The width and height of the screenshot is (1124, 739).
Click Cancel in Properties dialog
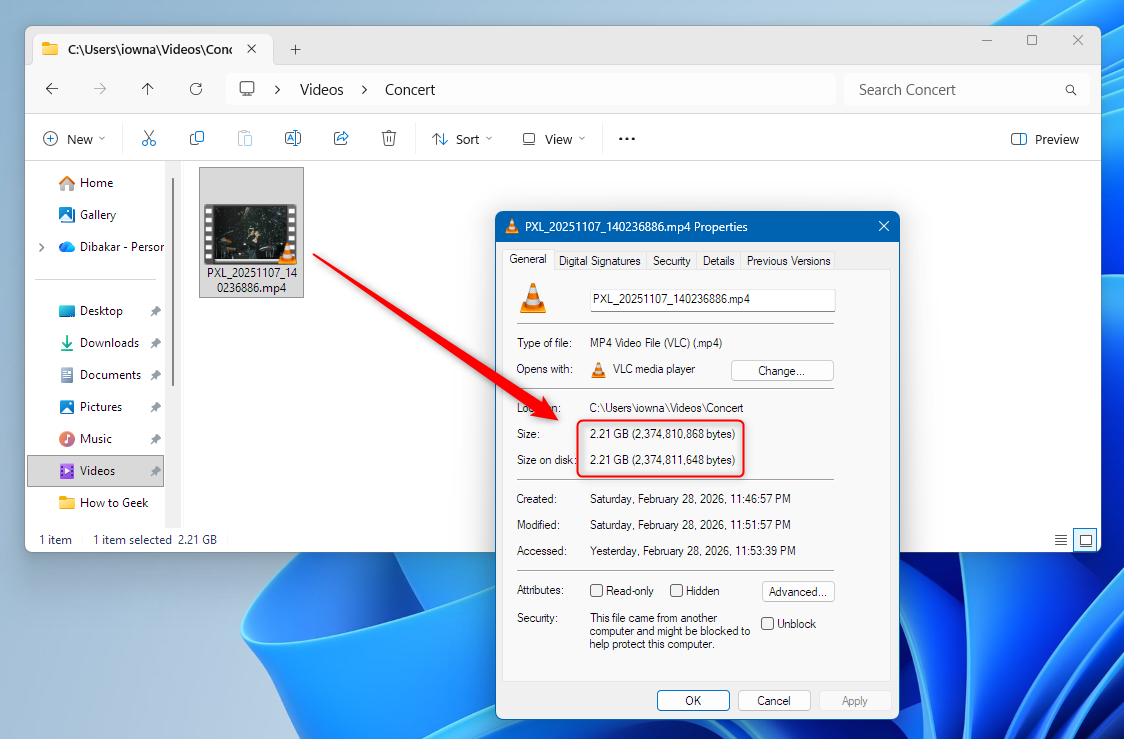tap(773, 700)
